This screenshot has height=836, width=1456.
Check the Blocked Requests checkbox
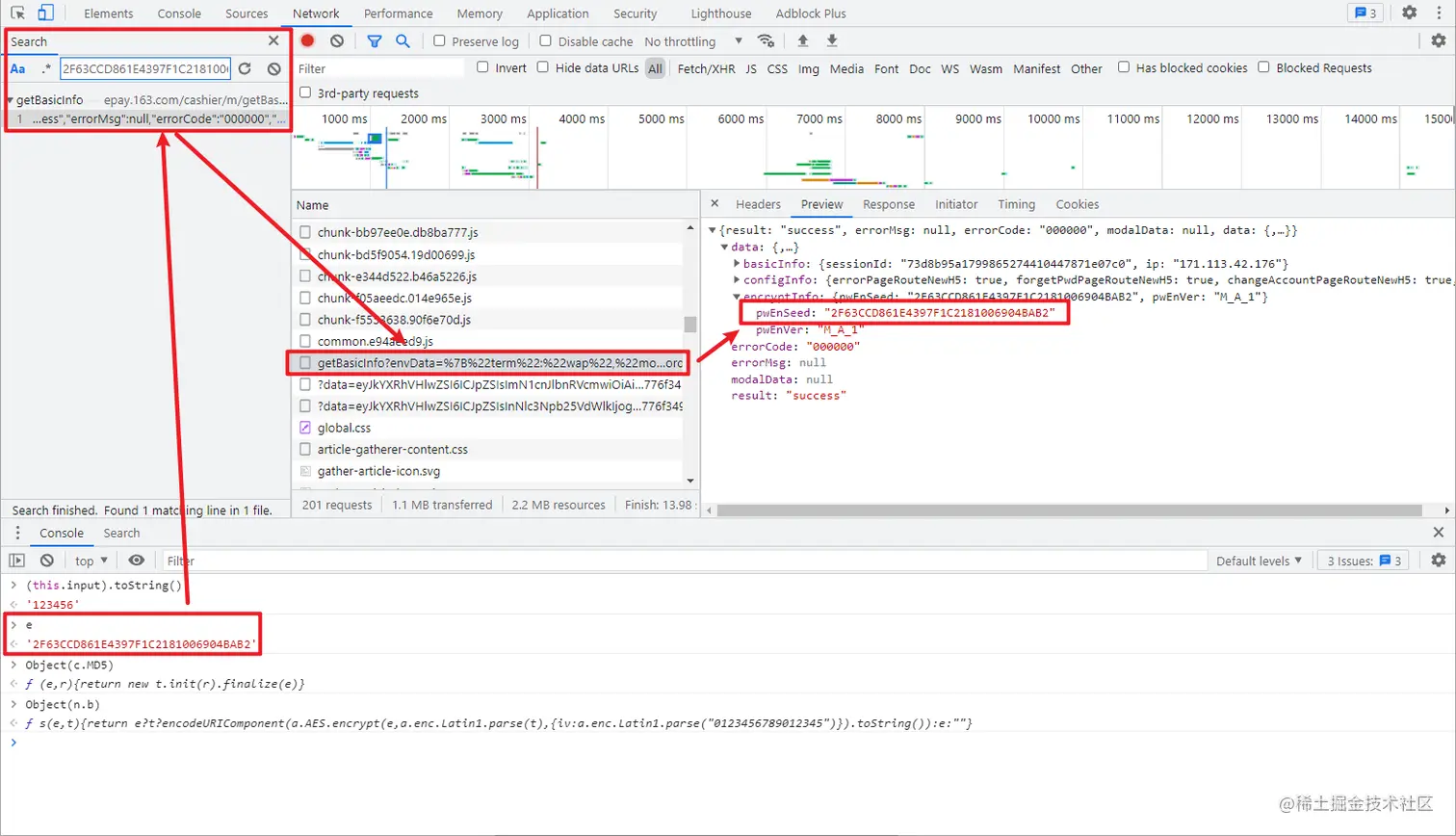[x=1263, y=67]
